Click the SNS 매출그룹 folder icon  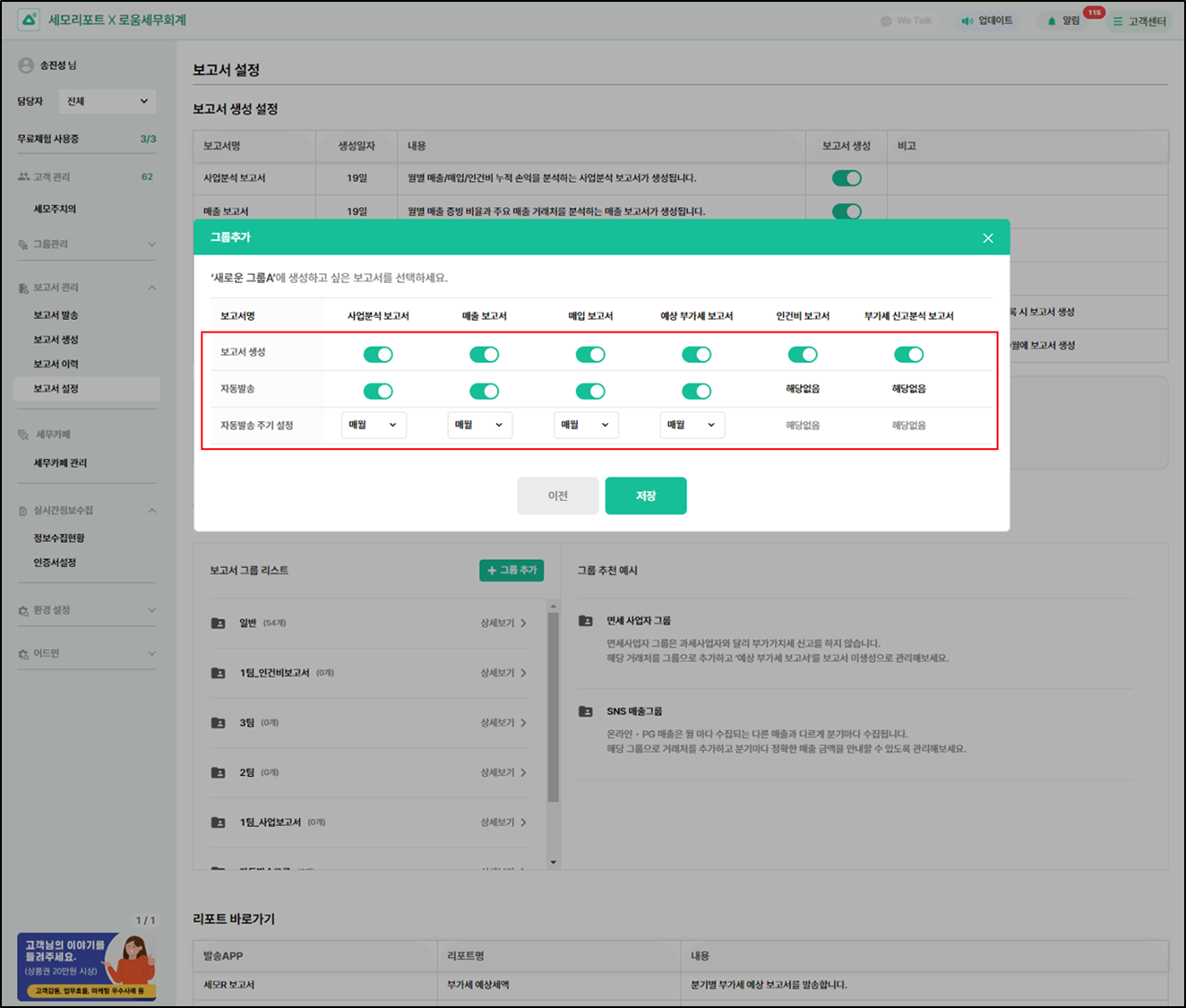586,711
